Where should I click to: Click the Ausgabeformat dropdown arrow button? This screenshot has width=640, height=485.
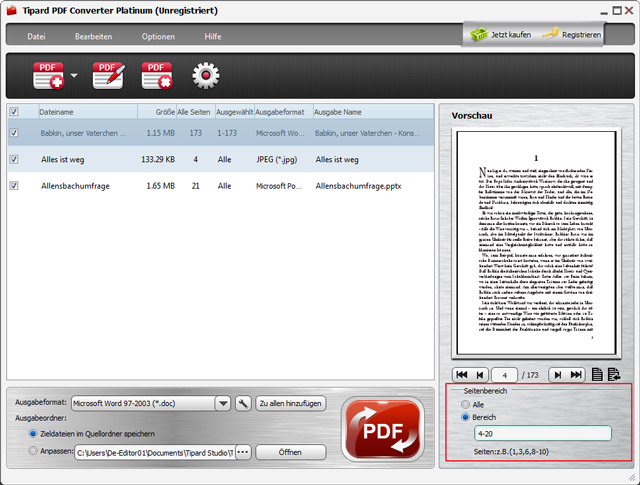click(223, 403)
